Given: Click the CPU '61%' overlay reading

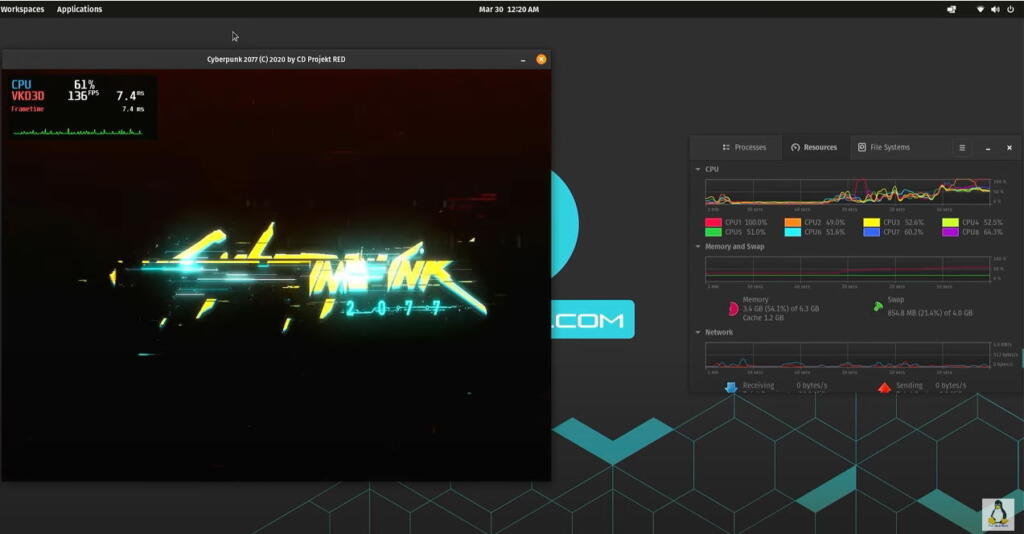Looking at the screenshot, I should pos(84,85).
